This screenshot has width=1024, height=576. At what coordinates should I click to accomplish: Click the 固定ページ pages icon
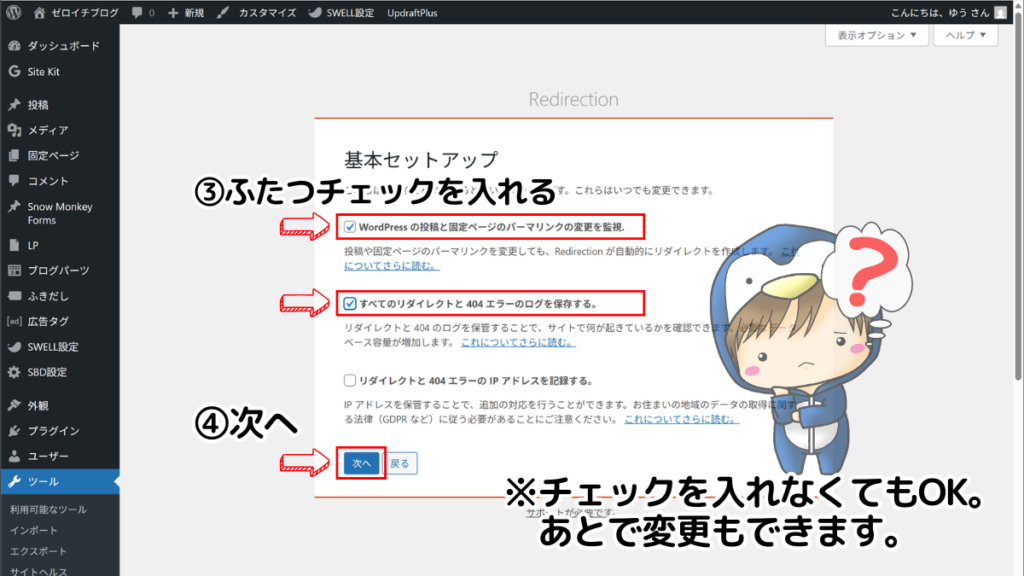[x=14, y=155]
